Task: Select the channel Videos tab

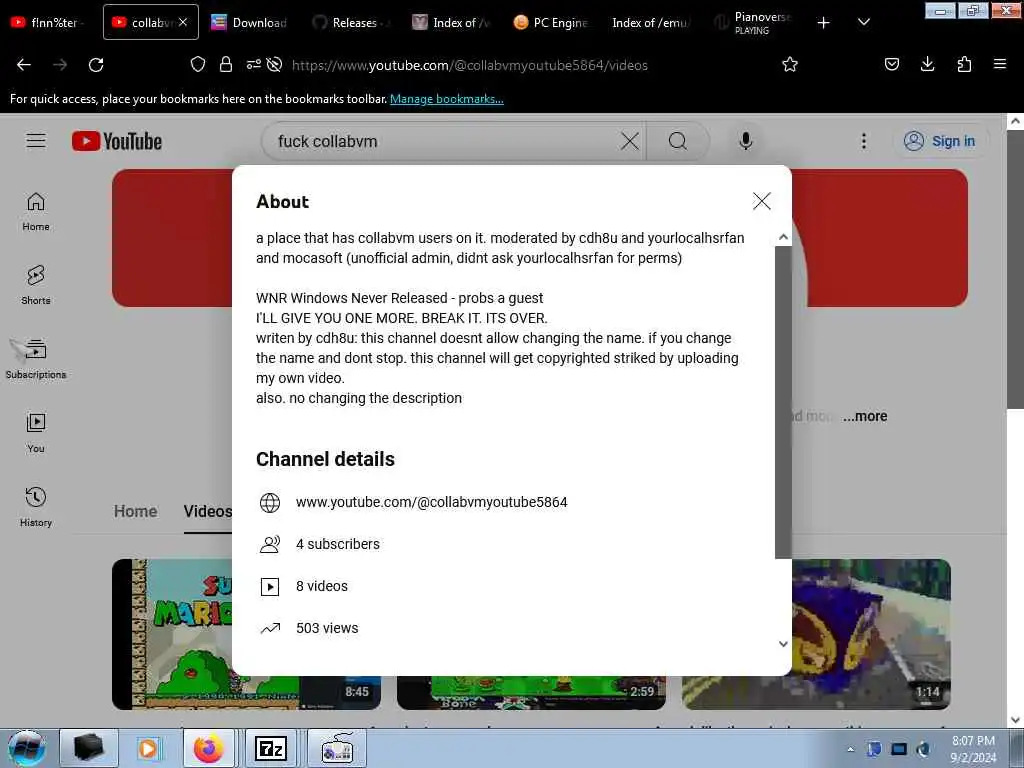Action: (x=208, y=511)
